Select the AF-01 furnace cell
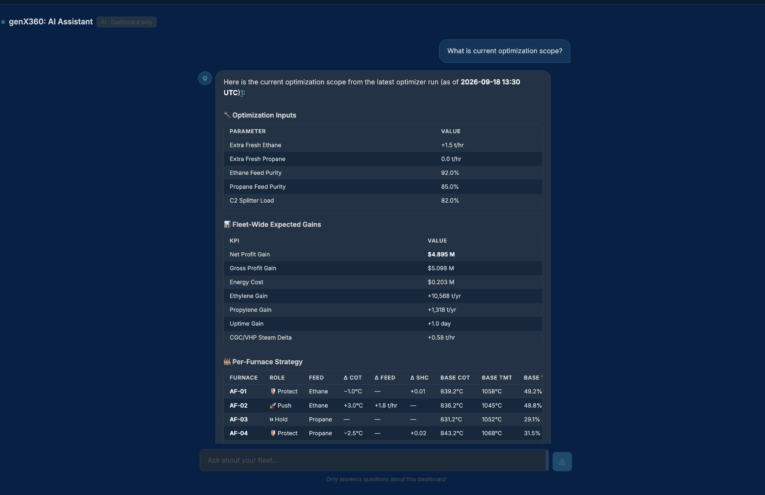This screenshot has height=495, width=765. [238, 392]
